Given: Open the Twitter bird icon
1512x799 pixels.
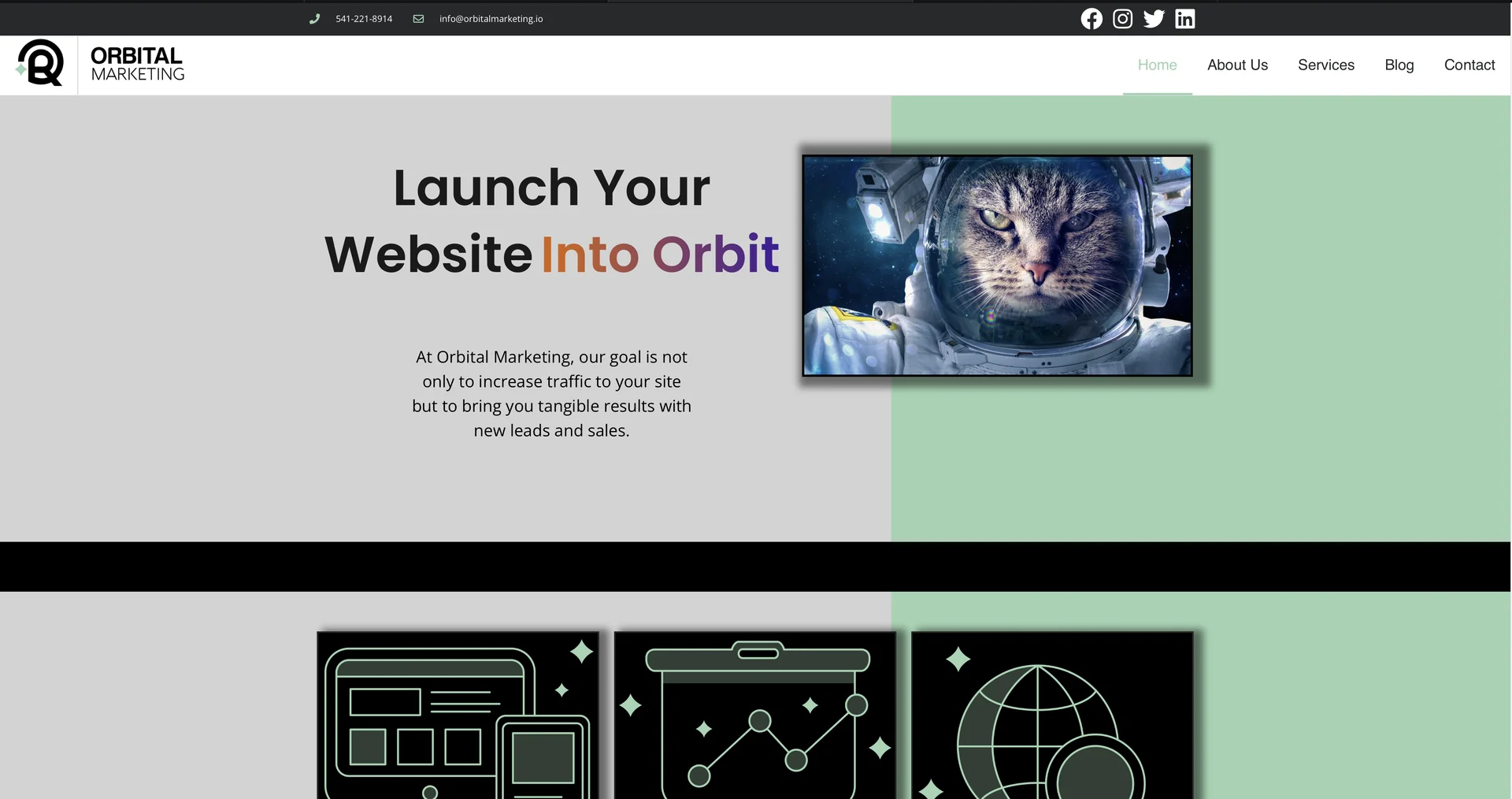Looking at the screenshot, I should 1154,19.
